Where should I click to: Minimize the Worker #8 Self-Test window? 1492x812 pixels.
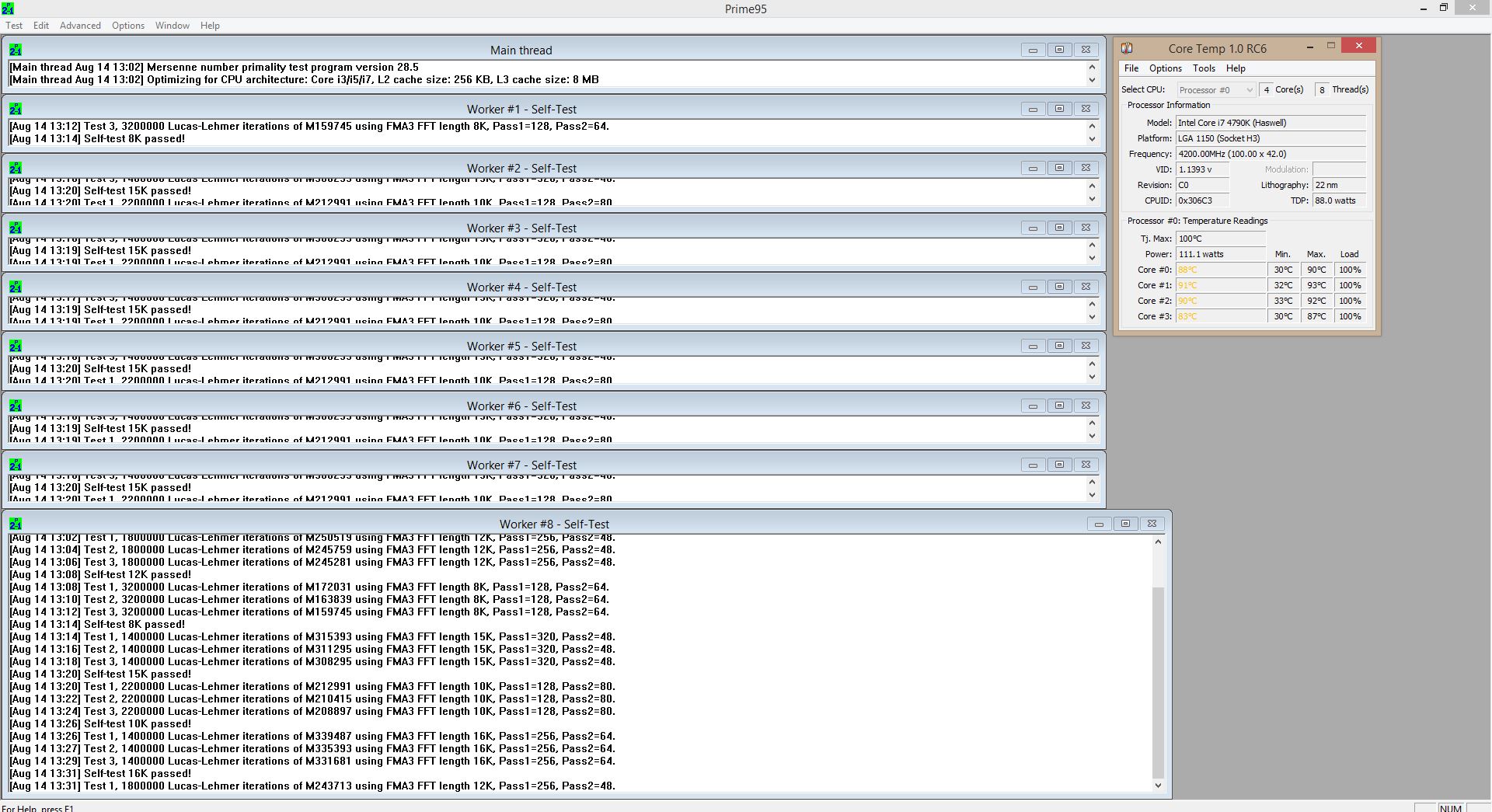tap(1099, 524)
